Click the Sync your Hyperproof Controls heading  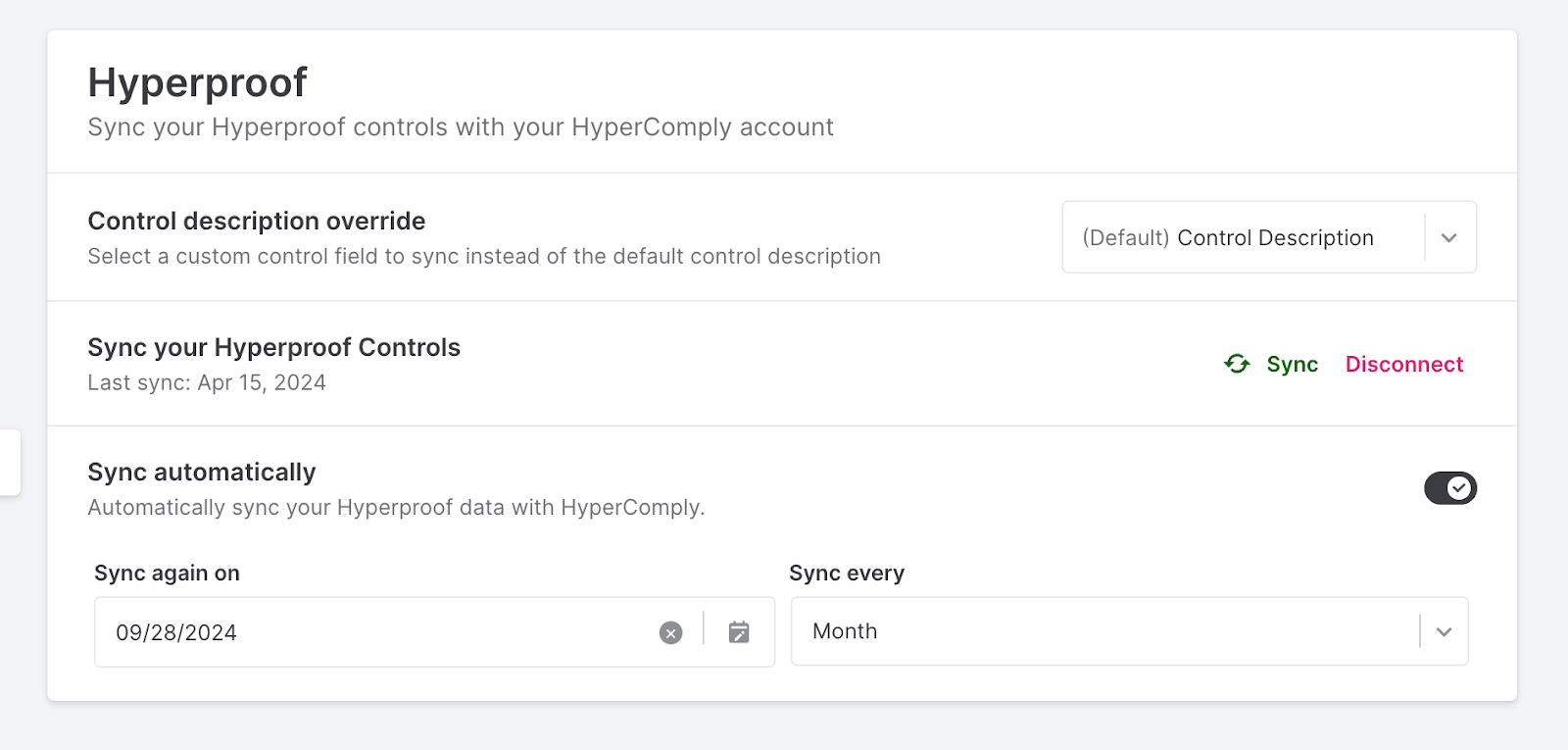pos(274,347)
